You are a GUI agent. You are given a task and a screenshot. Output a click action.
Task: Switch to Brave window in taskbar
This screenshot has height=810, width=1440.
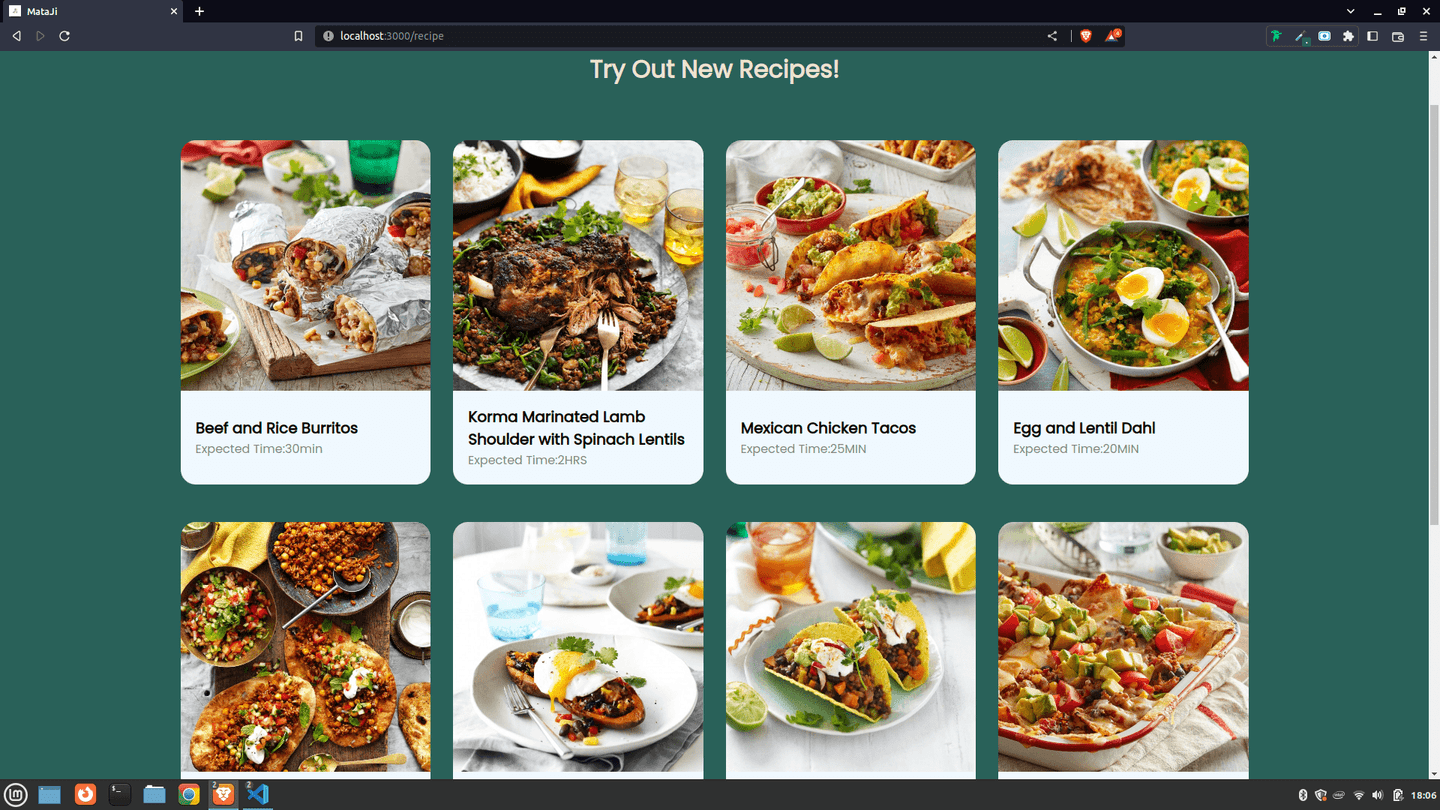[224, 795]
